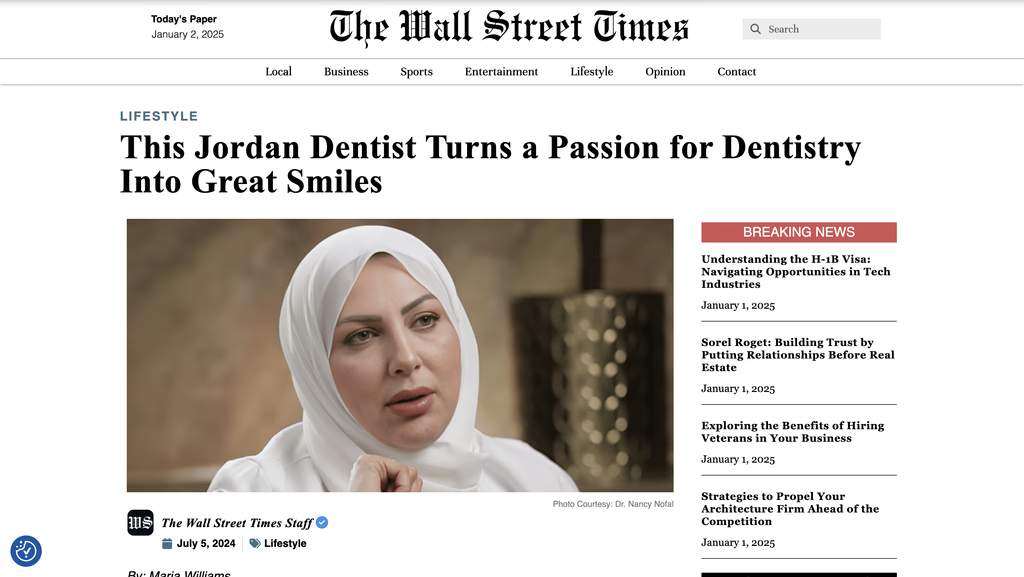The height and width of the screenshot is (577, 1024).
Task: Click The Wall Street Times masthead logo
Action: [x=509, y=28]
